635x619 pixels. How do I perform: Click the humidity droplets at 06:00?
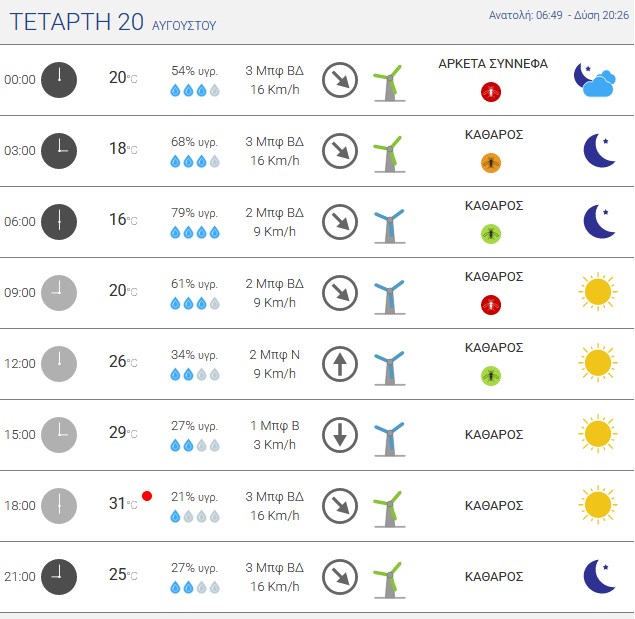(x=195, y=233)
